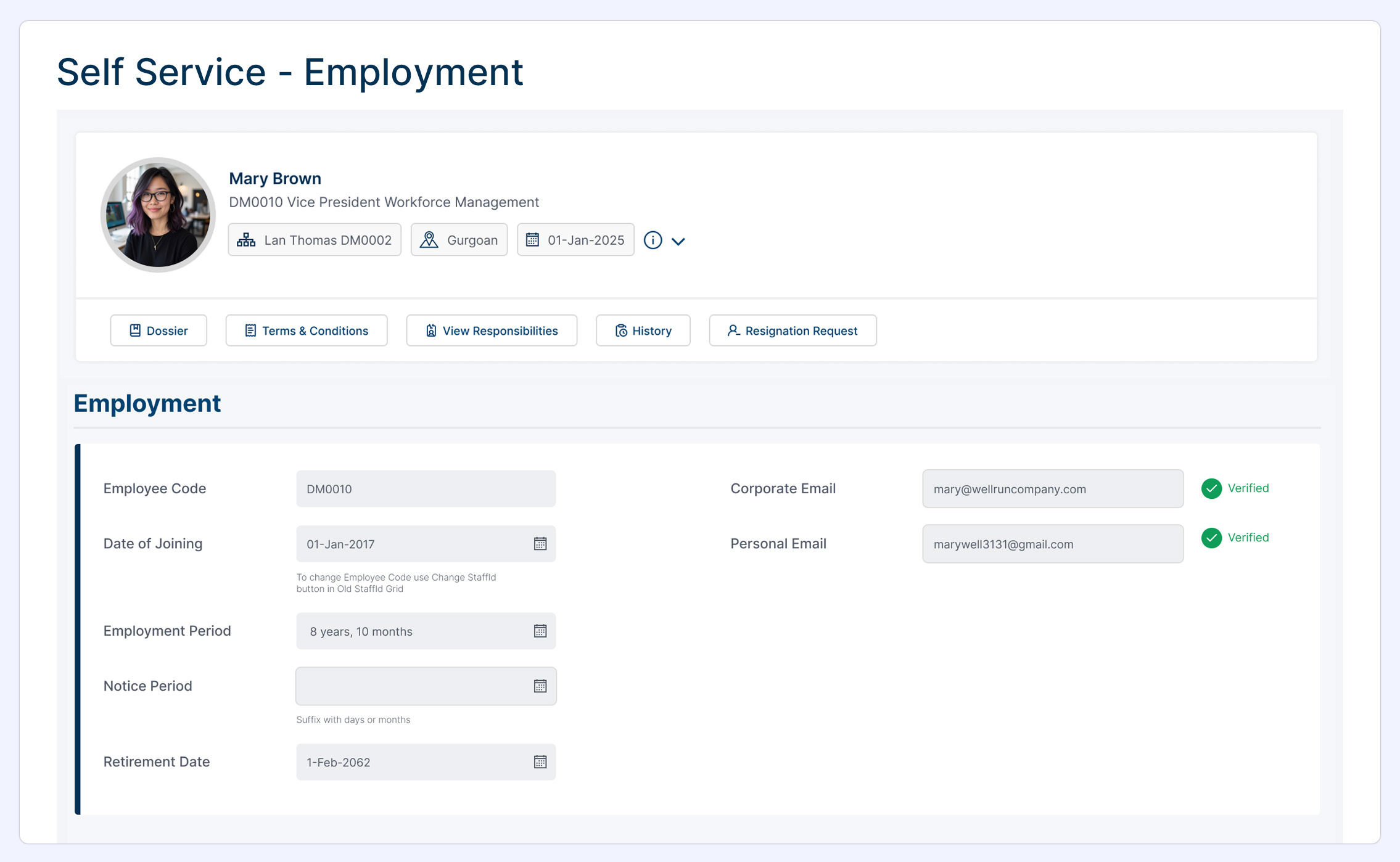Click the info icon beside 01-Jan-2025

(653, 240)
